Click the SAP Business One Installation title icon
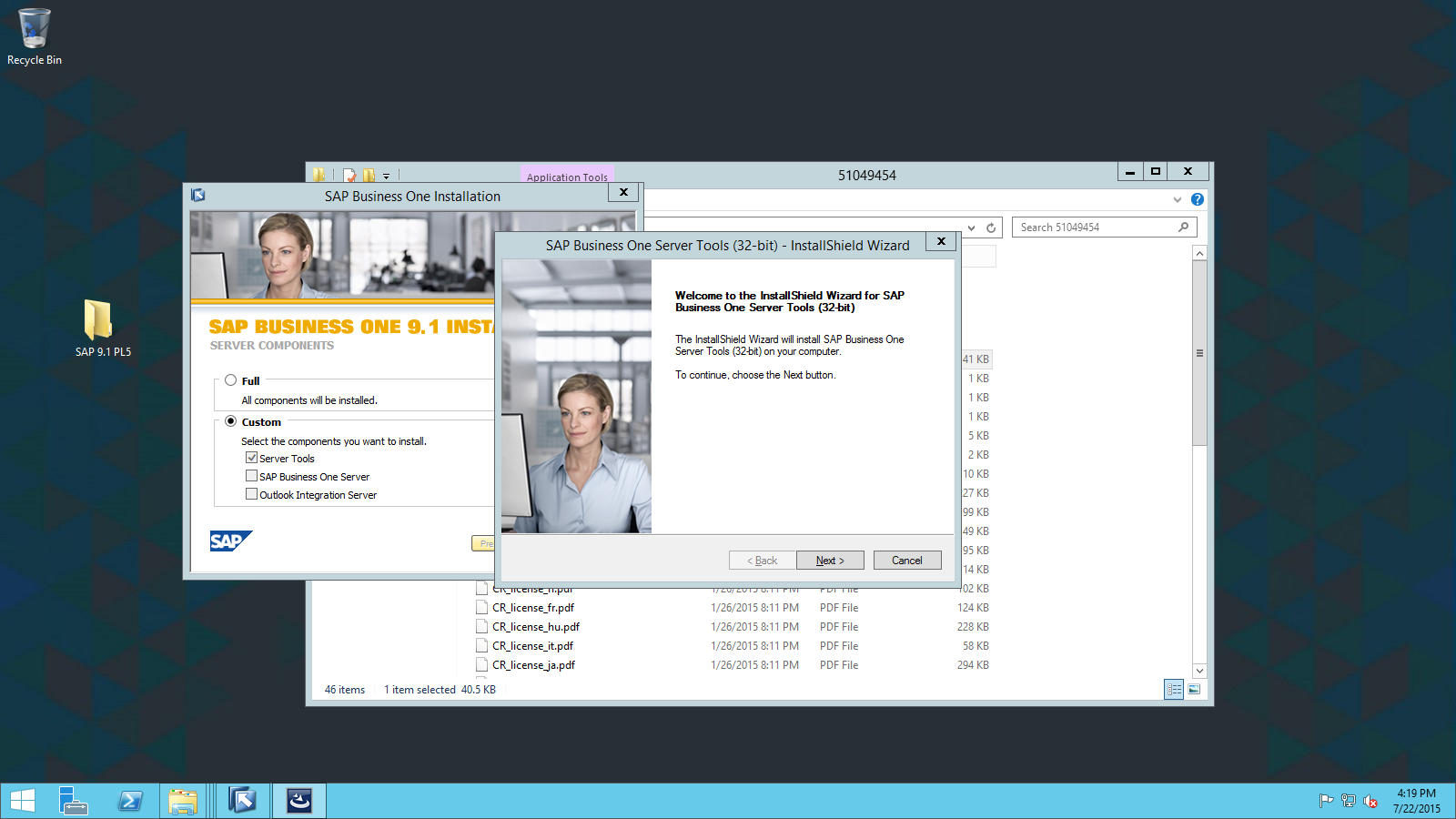The image size is (1456, 819). click(x=198, y=196)
